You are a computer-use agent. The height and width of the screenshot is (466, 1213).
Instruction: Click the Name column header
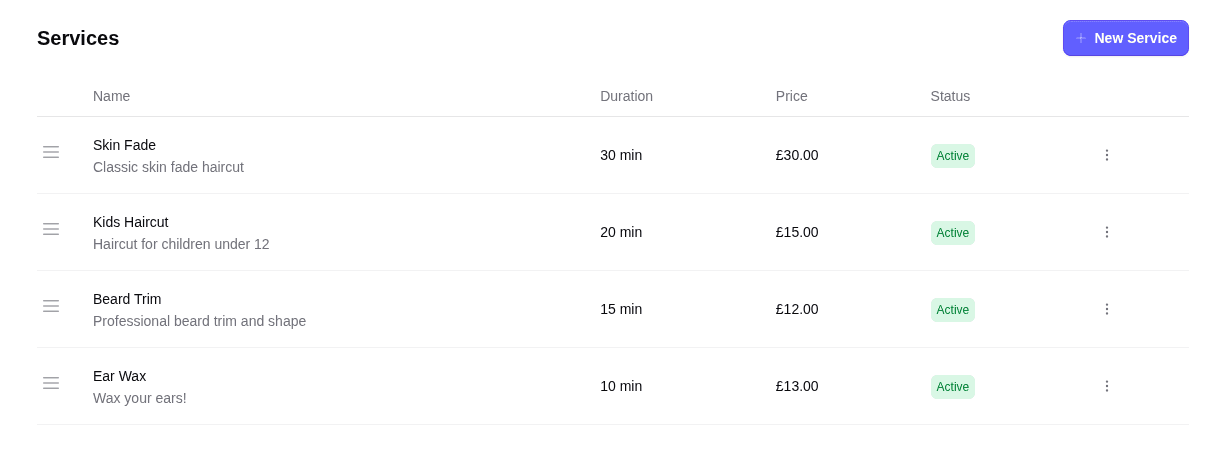click(x=111, y=96)
